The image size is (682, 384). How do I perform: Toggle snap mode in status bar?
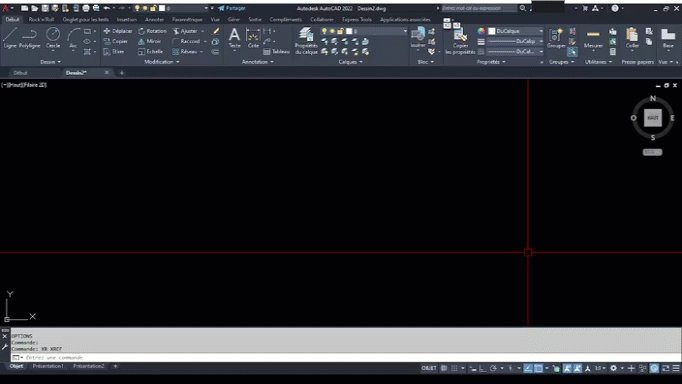(x=455, y=368)
